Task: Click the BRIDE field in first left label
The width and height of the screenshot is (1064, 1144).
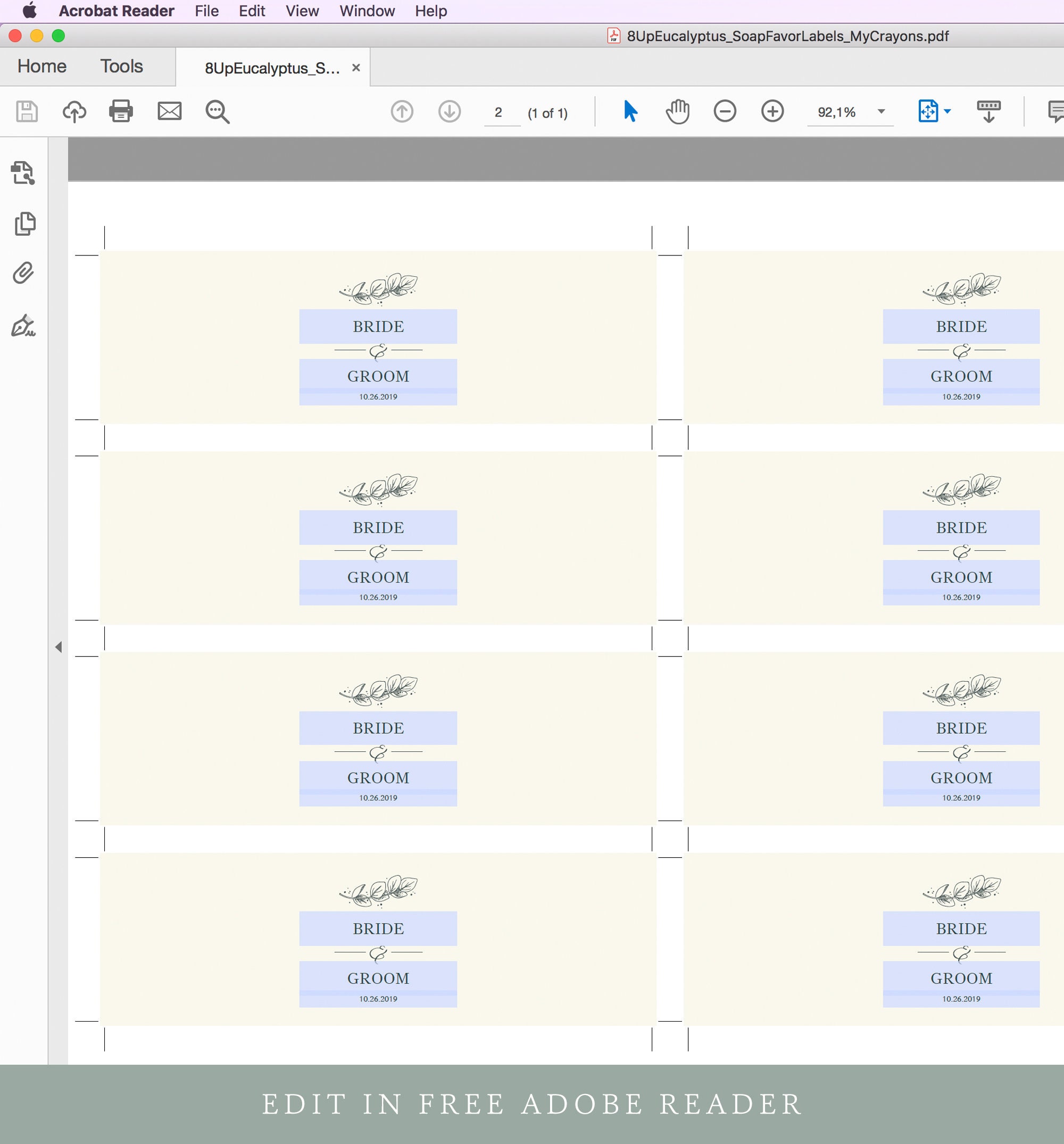Action: point(378,326)
